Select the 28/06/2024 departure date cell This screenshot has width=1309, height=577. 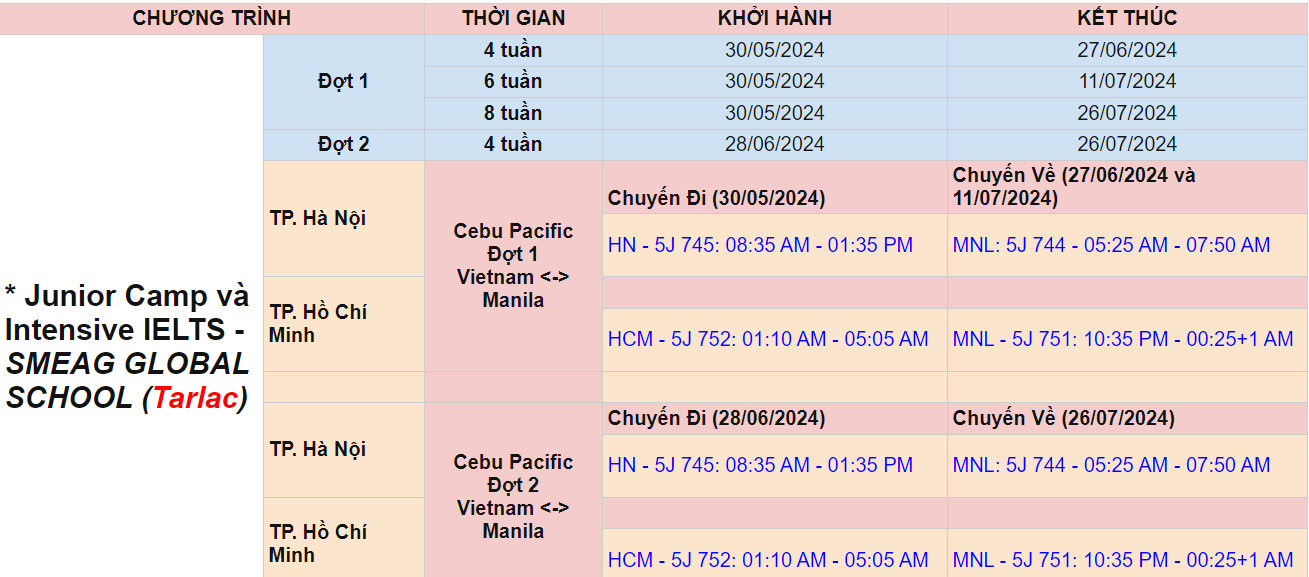pos(774,144)
